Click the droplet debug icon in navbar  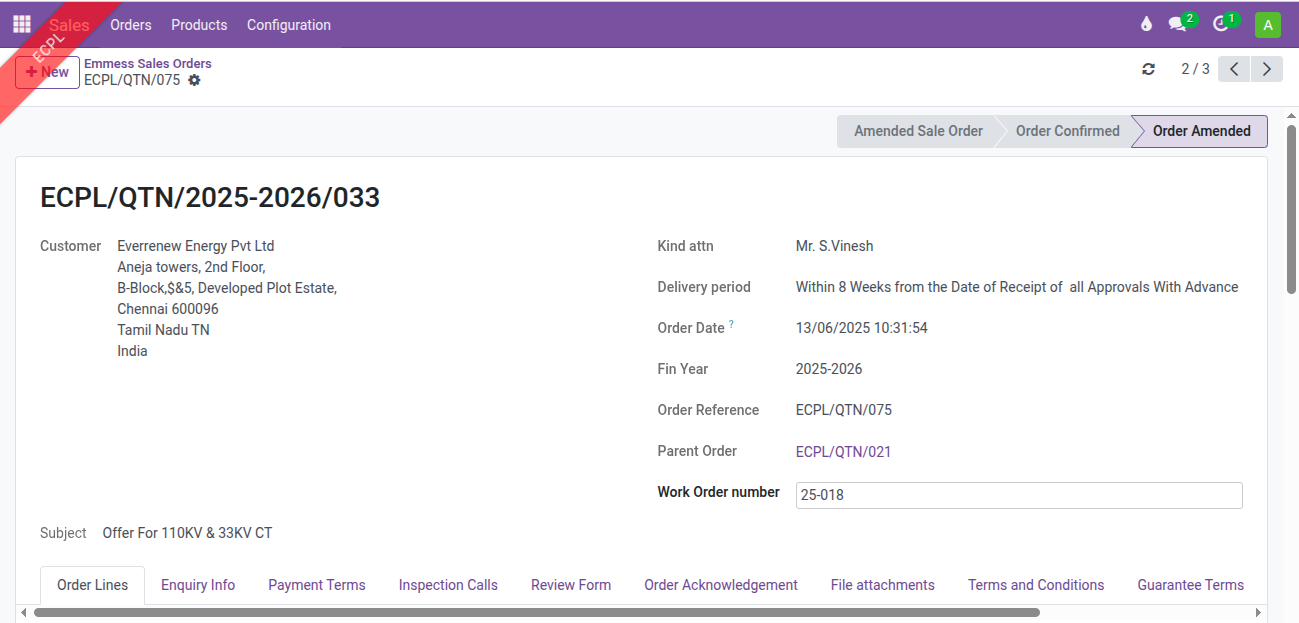click(1146, 24)
